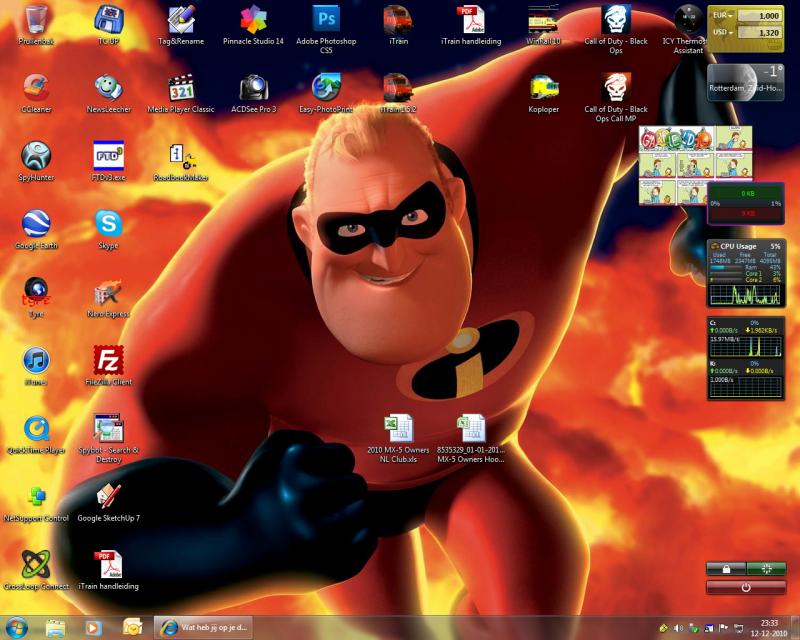Select the network traffic meter gadget
This screenshot has height=640, width=800.
pyautogui.click(x=745, y=203)
